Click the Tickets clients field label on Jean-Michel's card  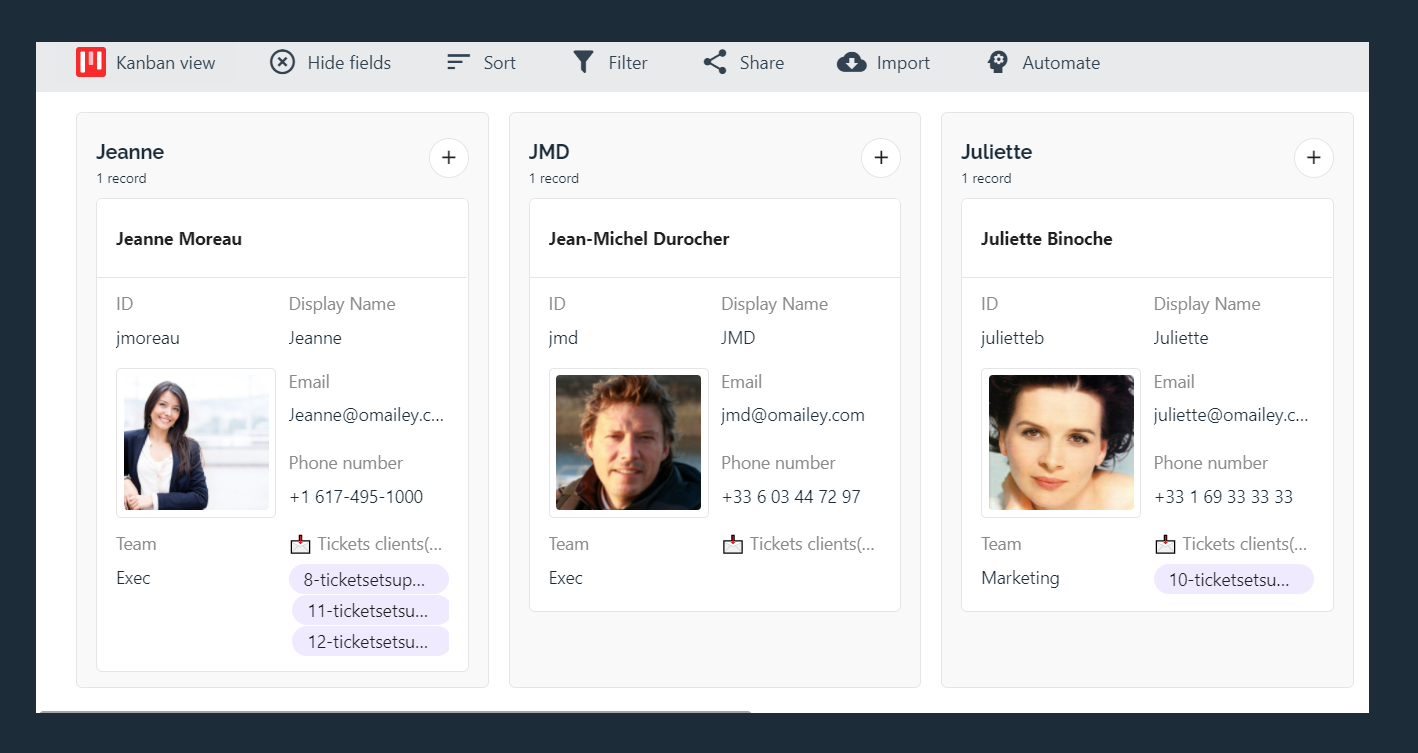813,544
